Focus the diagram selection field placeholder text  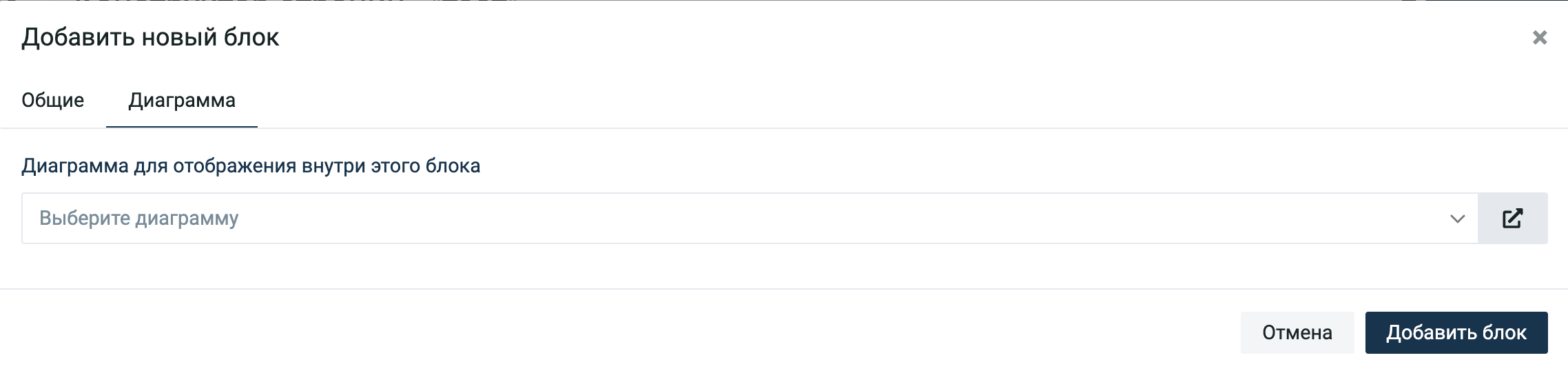coord(139,219)
